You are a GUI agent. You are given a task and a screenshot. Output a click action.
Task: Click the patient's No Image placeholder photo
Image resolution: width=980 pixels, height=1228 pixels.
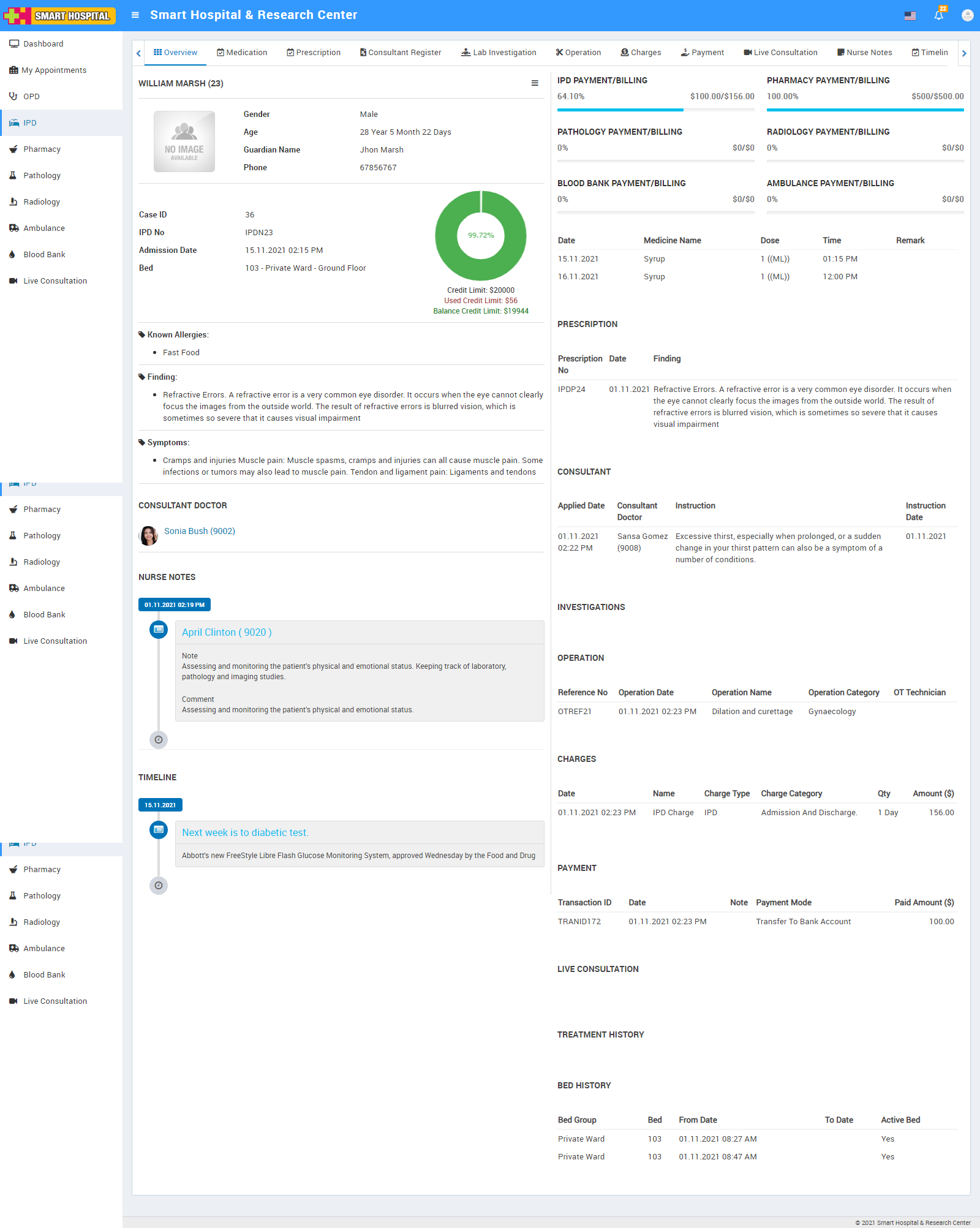(184, 141)
